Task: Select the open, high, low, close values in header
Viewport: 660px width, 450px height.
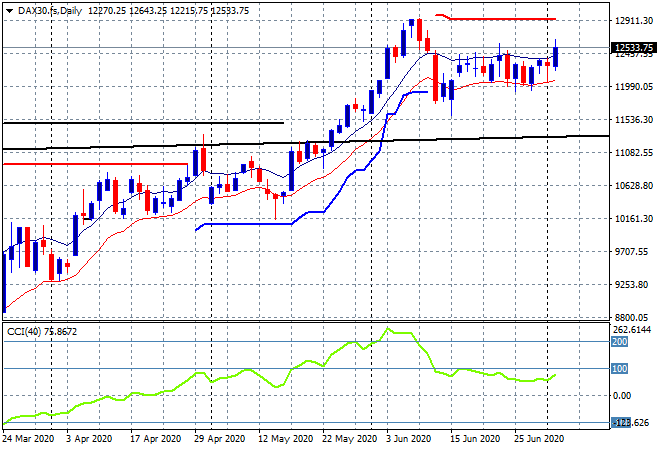Action: [x=168, y=11]
